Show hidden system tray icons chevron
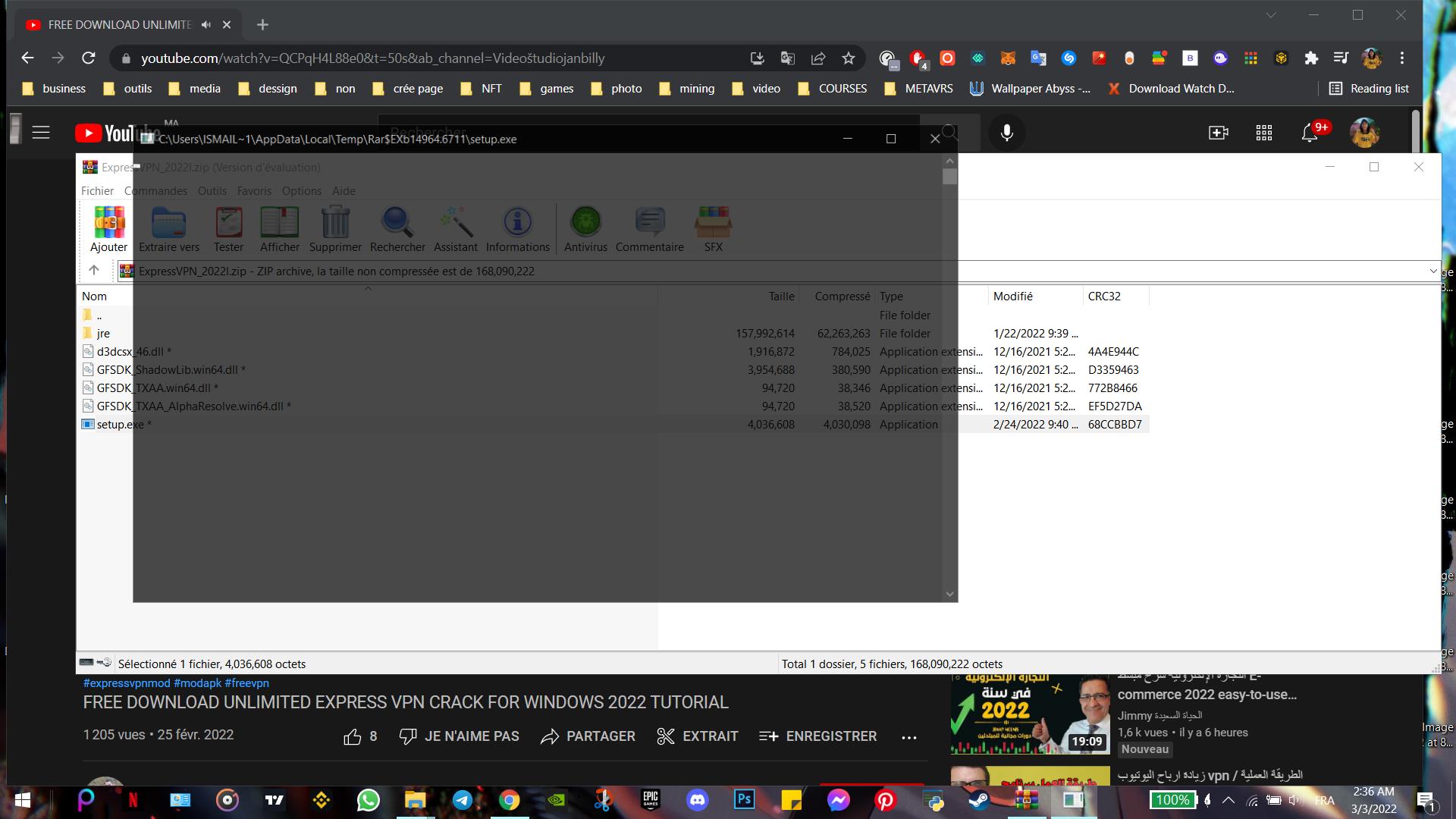1456x819 pixels. pyautogui.click(x=1228, y=800)
